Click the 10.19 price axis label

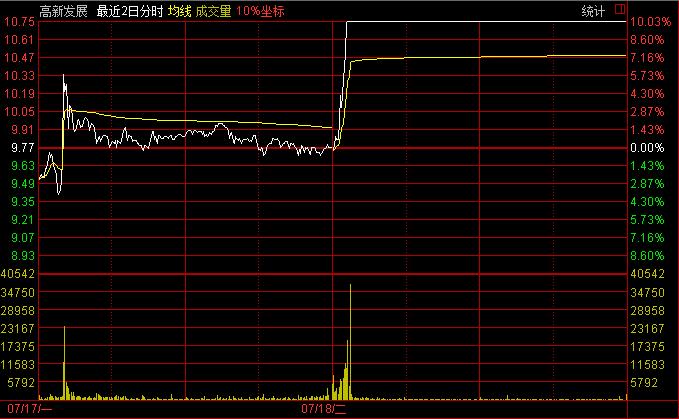(x=19, y=93)
